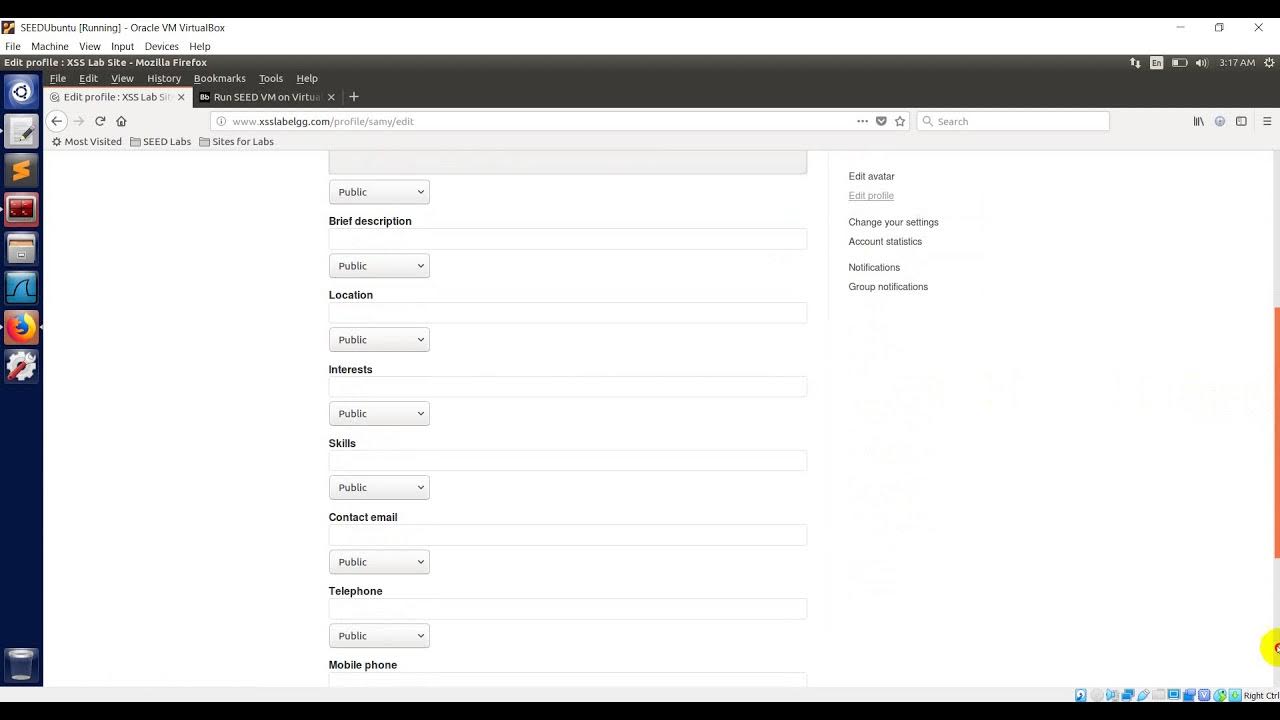
Task: Go forward one page in Firefox
Action: click(79, 121)
